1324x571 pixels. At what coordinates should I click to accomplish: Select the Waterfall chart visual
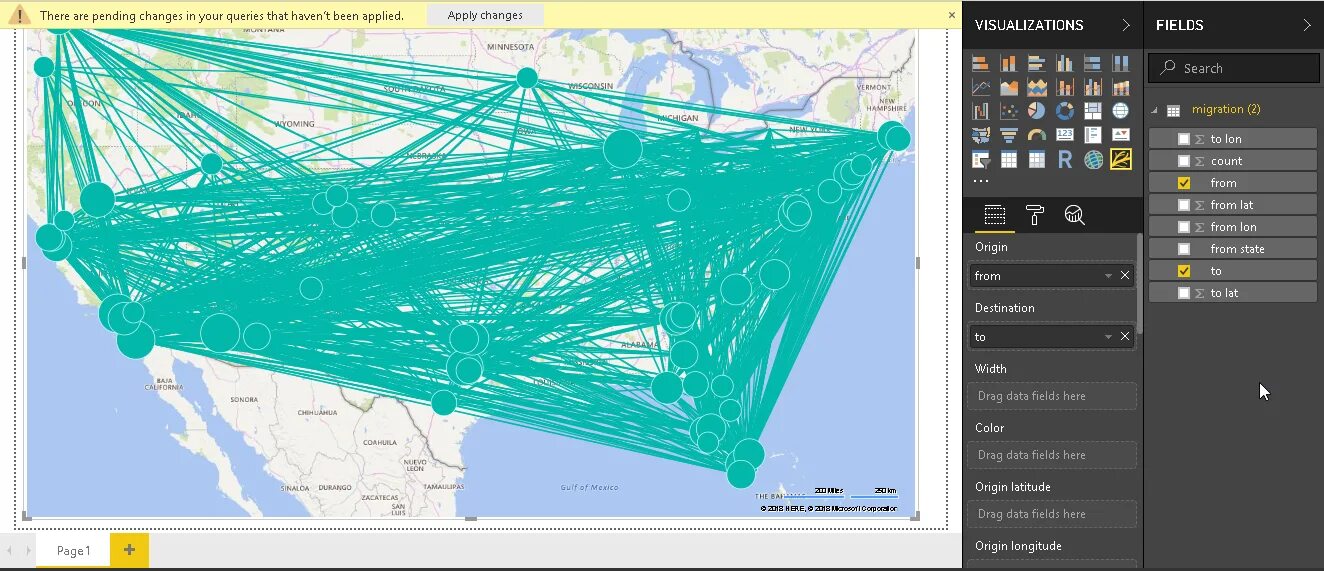980,111
